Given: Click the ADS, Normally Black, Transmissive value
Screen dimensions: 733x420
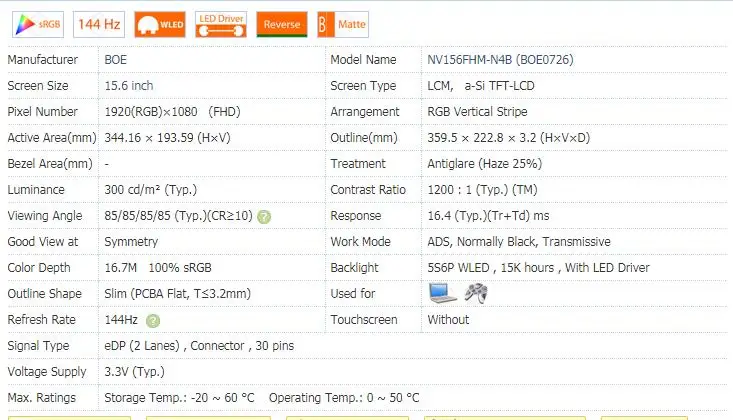Looking at the screenshot, I should pos(519,242).
